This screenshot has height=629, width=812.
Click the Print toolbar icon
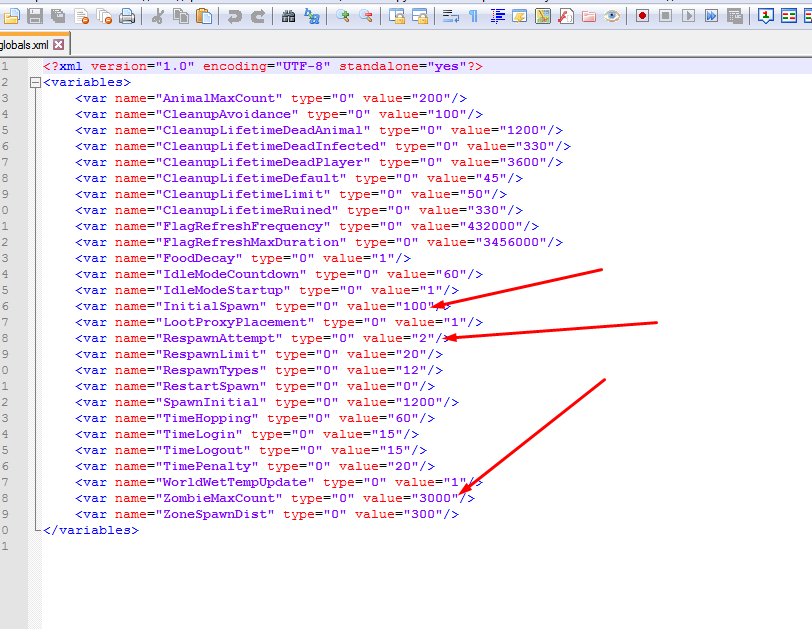[x=127, y=17]
